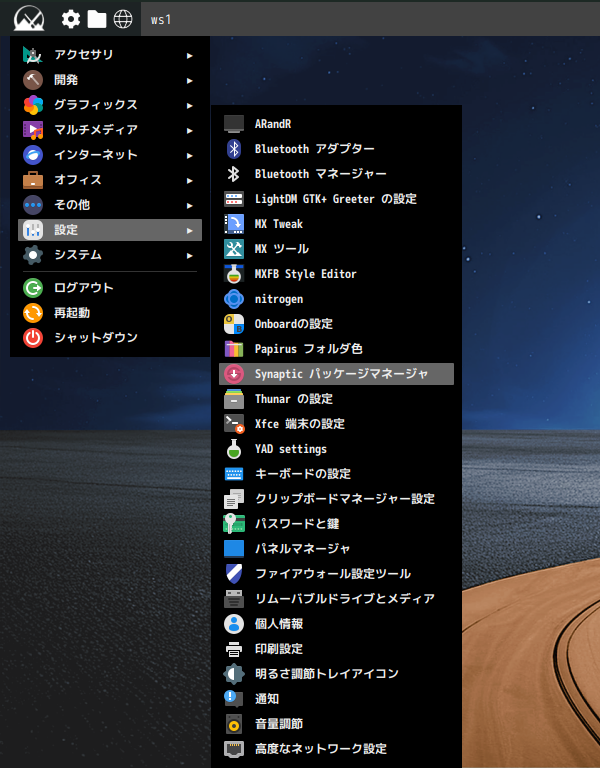Click the printer settings icon
This screenshot has height=768, width=600.
[234, 649]
